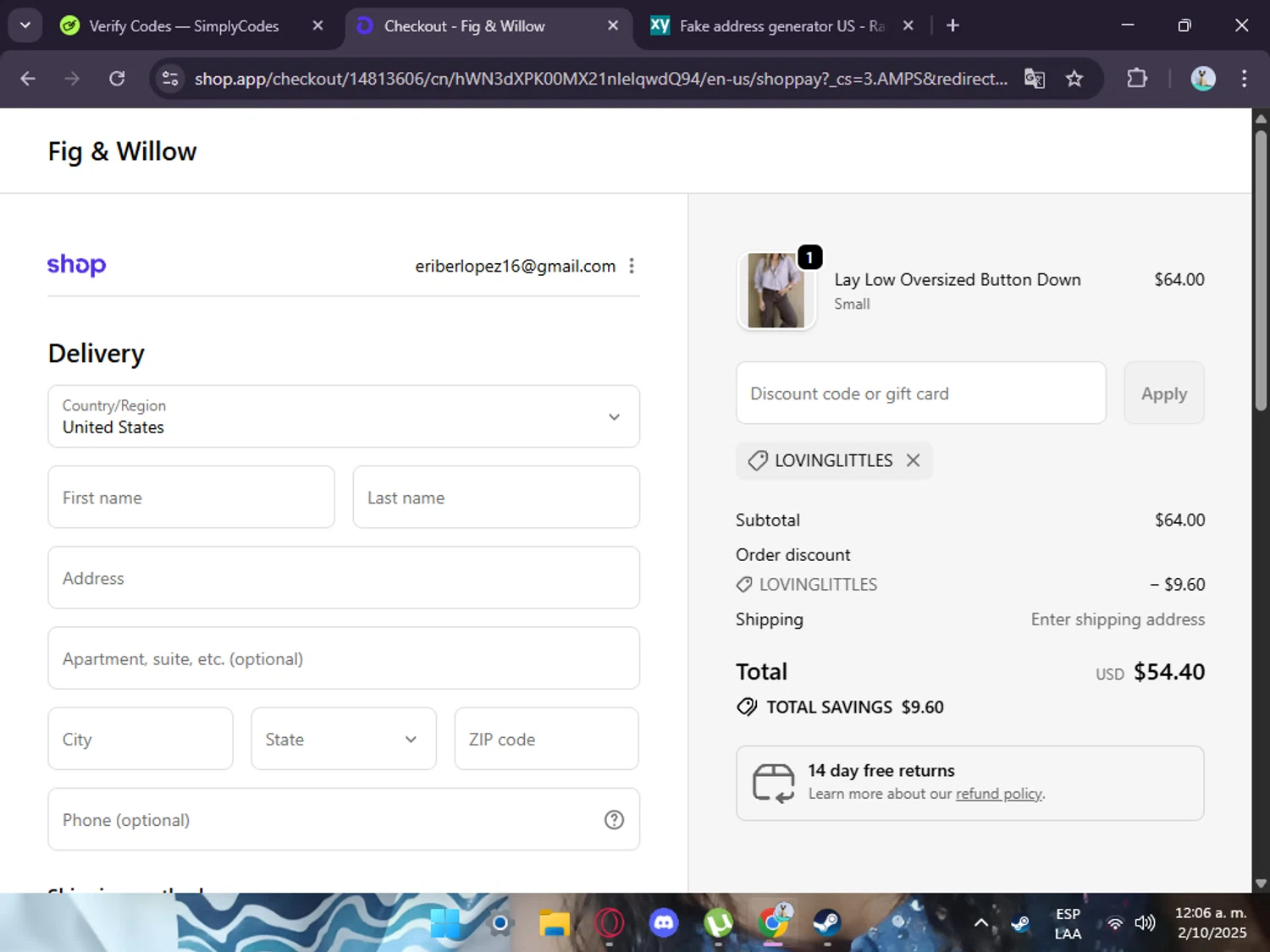Open the refund policy link
1270x952 pixels.
pyautogui.click(x=999, y=794)
